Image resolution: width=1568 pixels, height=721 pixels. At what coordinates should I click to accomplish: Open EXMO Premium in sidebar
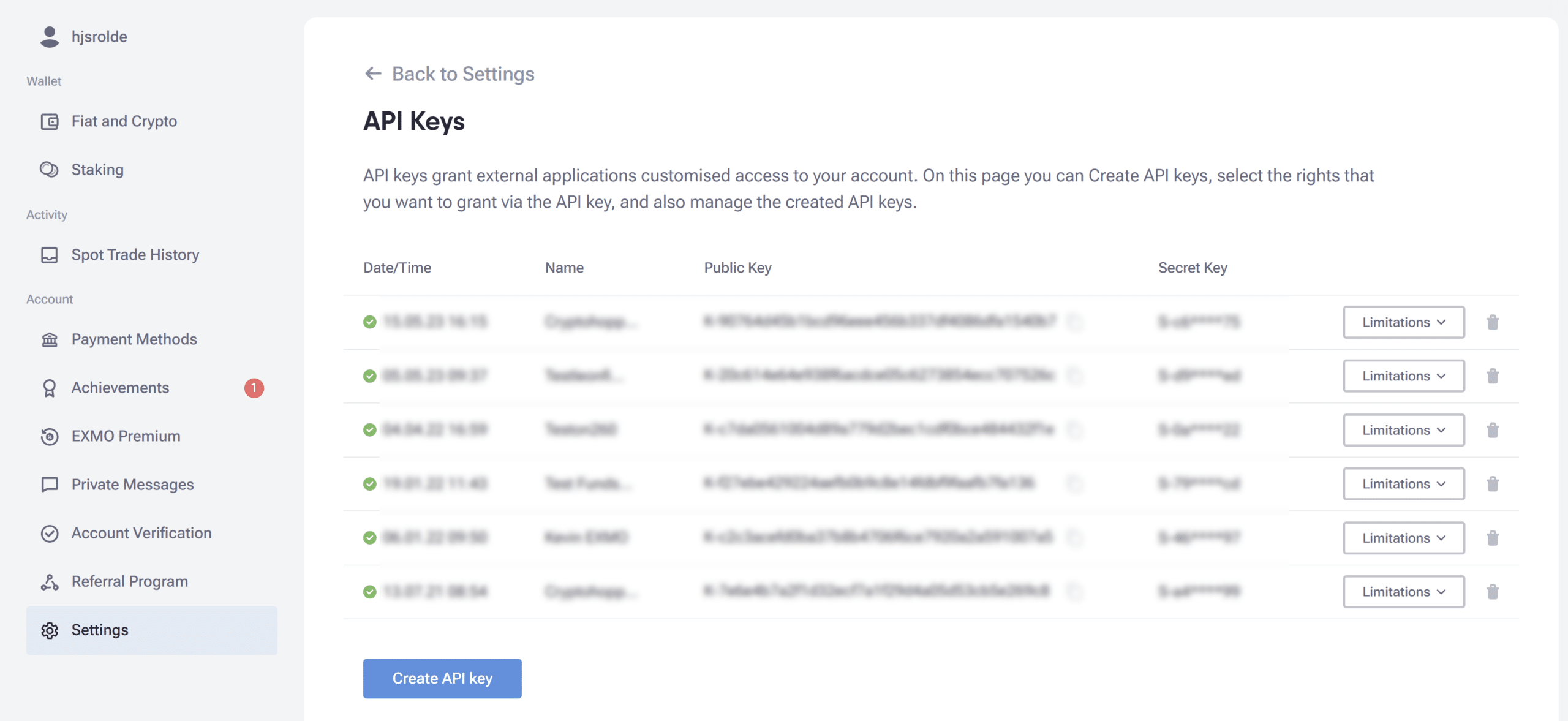126,436
